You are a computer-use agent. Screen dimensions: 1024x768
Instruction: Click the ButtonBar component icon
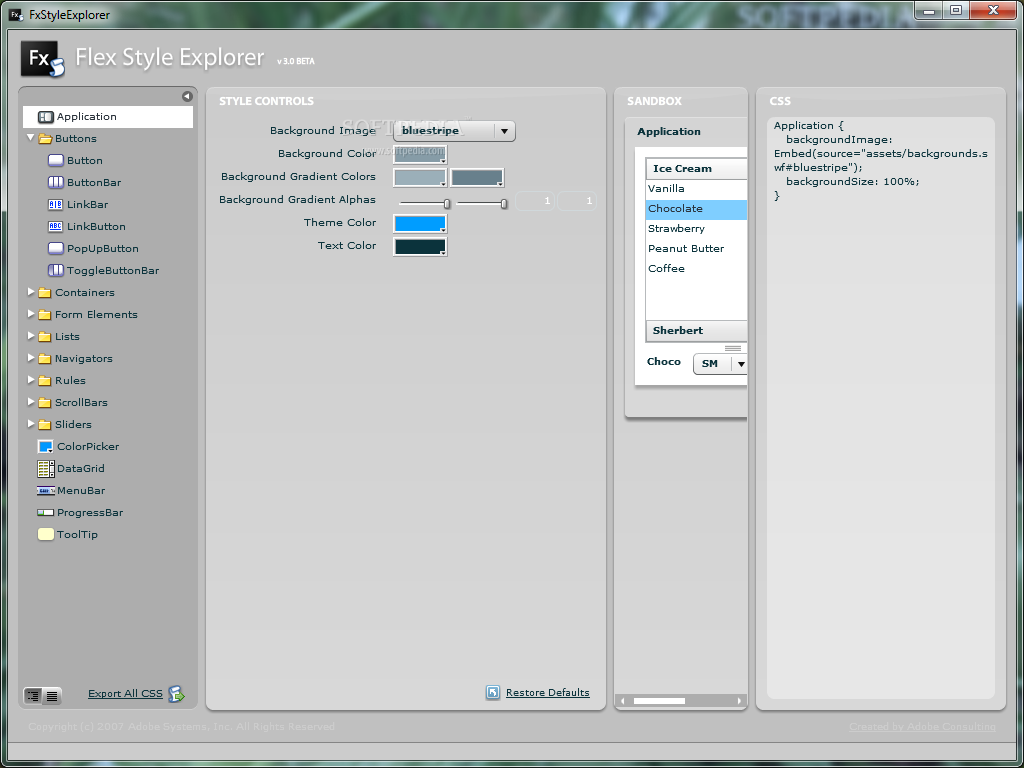(56, 182)
